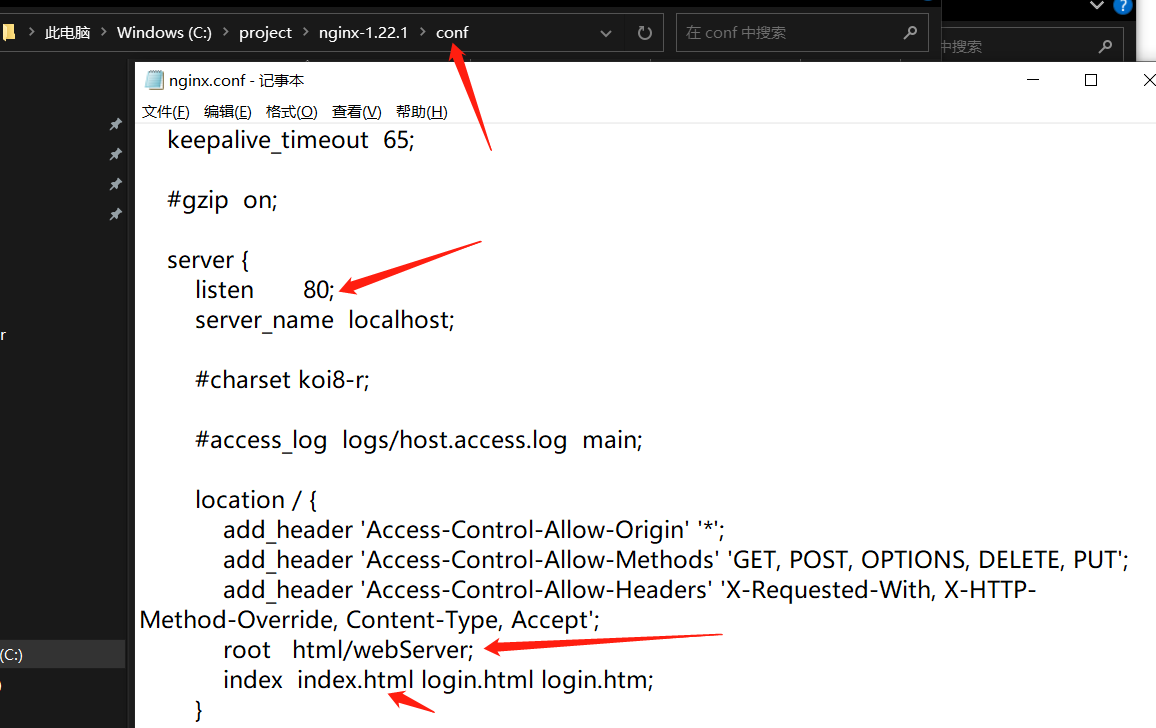Click the magnifier icon in the background window's search box
Screen dimensions: 1156x728
1104,47
